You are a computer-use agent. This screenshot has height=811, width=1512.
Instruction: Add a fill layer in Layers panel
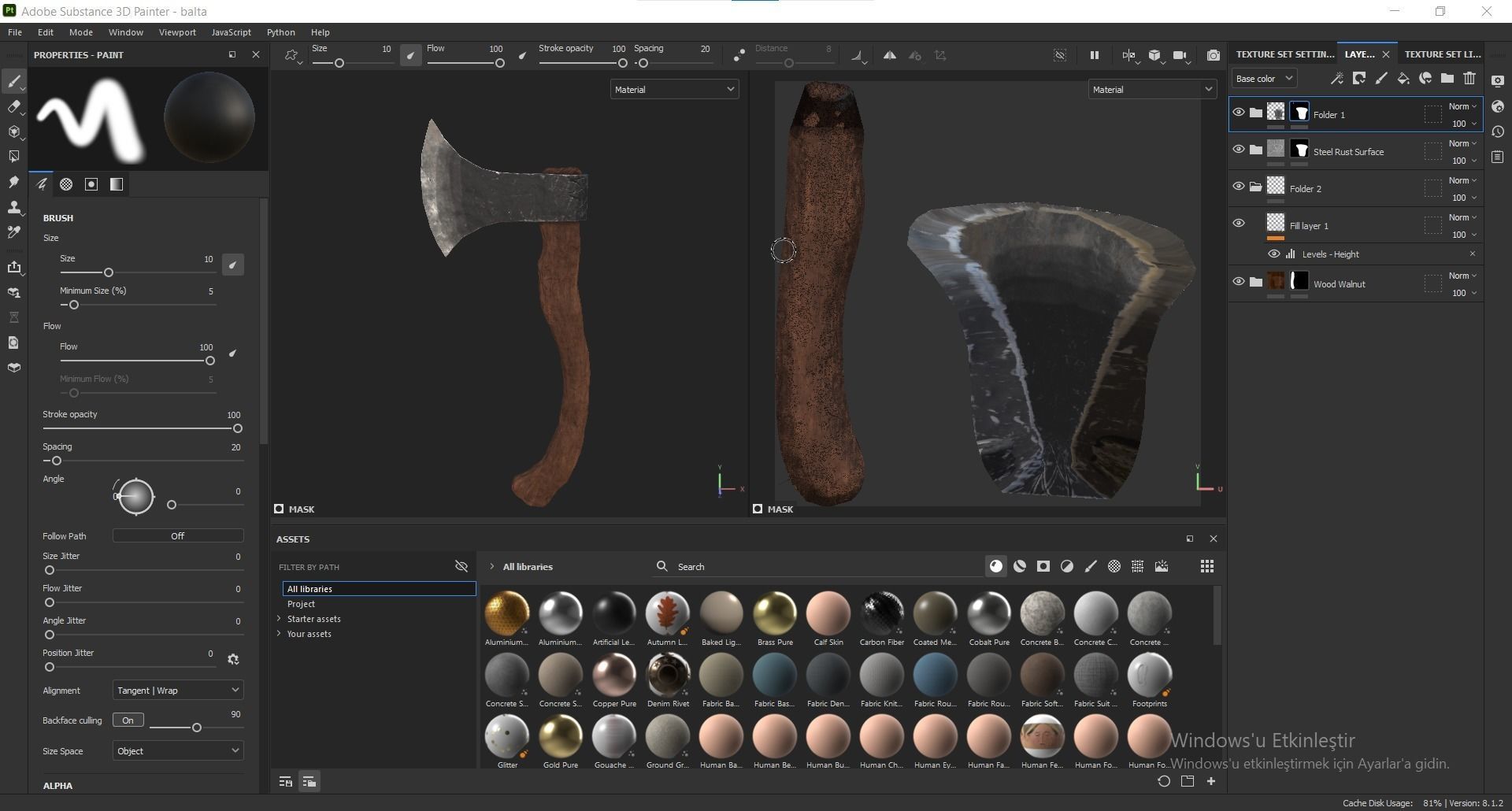point(1403,78)
